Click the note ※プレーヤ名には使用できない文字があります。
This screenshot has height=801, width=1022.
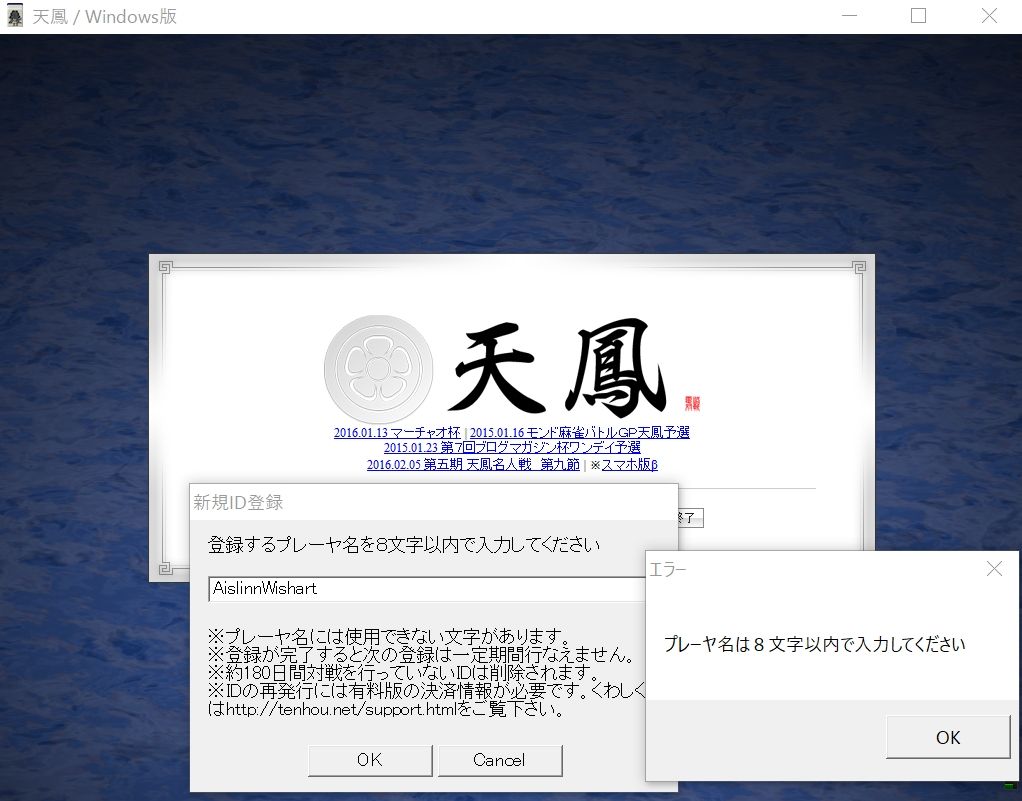(390, 635)
